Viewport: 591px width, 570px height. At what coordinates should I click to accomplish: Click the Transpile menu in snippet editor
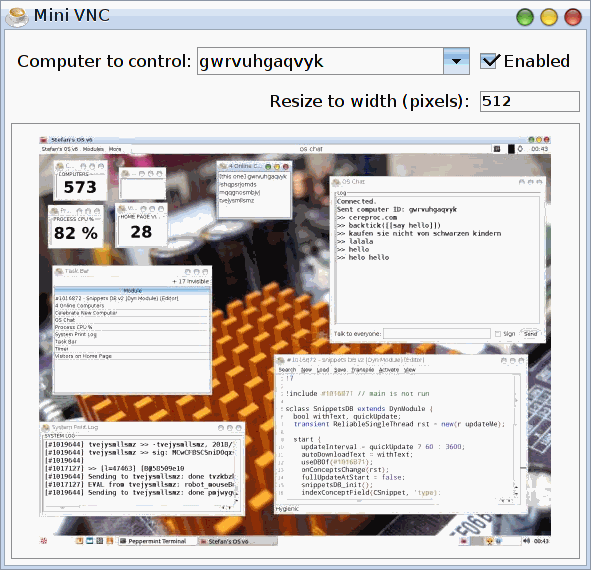click(x=363, y=370)
